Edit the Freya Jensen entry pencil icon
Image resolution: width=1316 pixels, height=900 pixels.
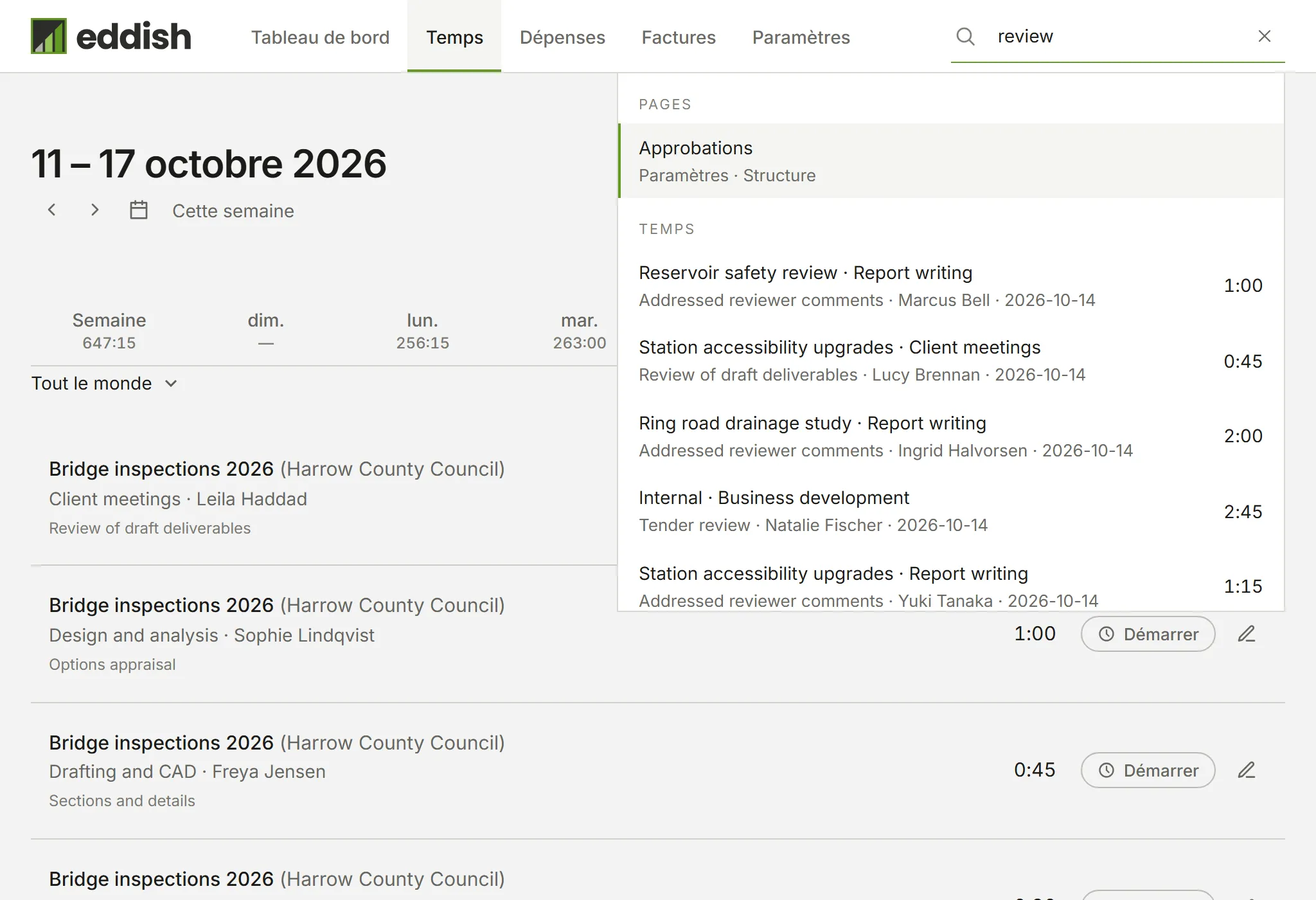[x=1247, y=770]
